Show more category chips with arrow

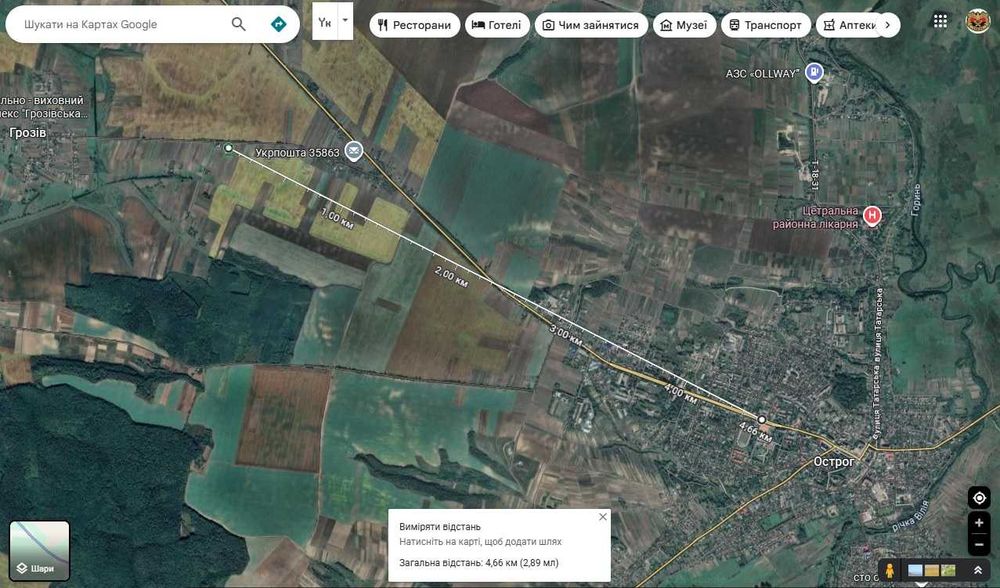point(888,25)
